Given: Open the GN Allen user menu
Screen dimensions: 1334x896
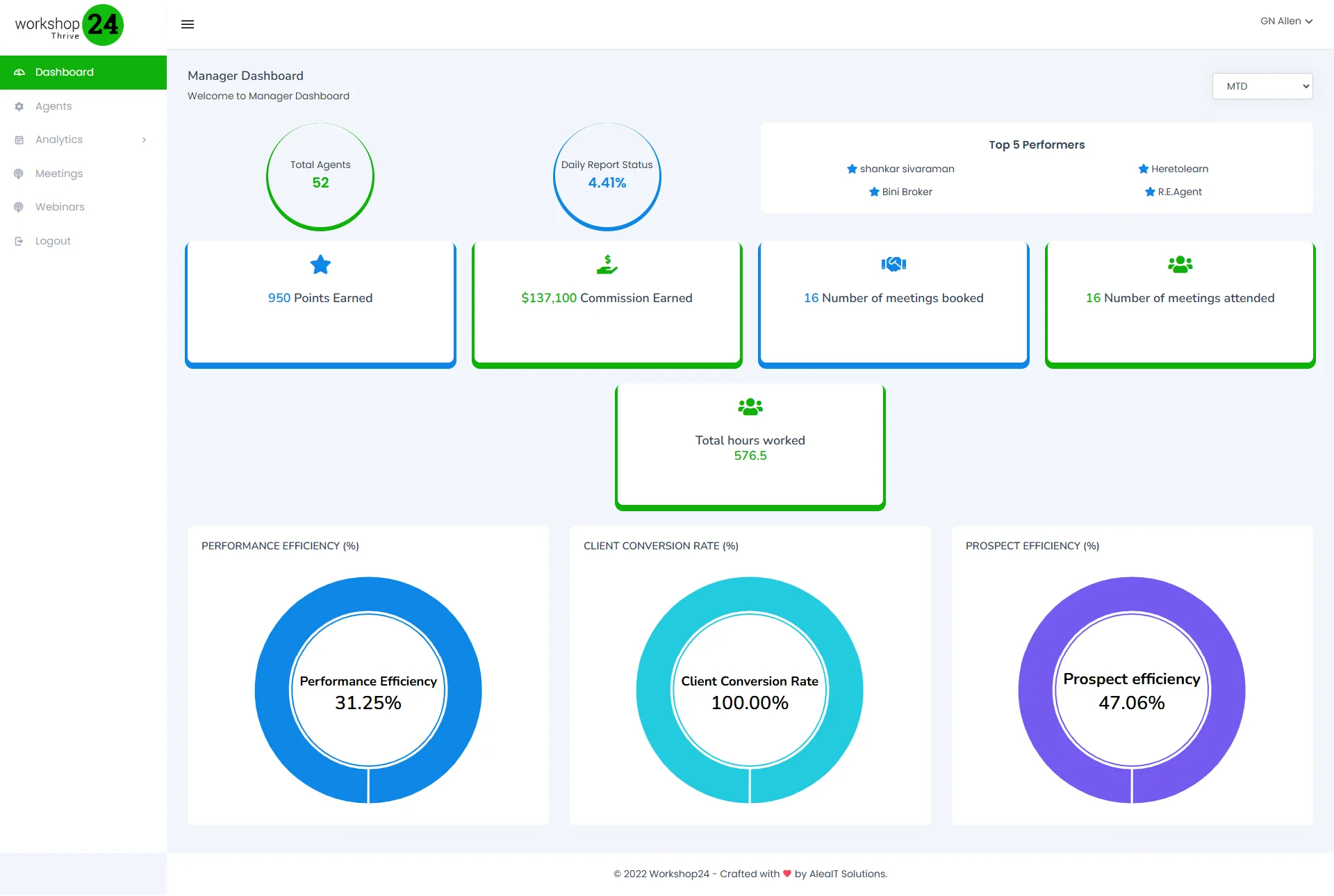Looking at the screenshot, I should (x=1286, y=21).
